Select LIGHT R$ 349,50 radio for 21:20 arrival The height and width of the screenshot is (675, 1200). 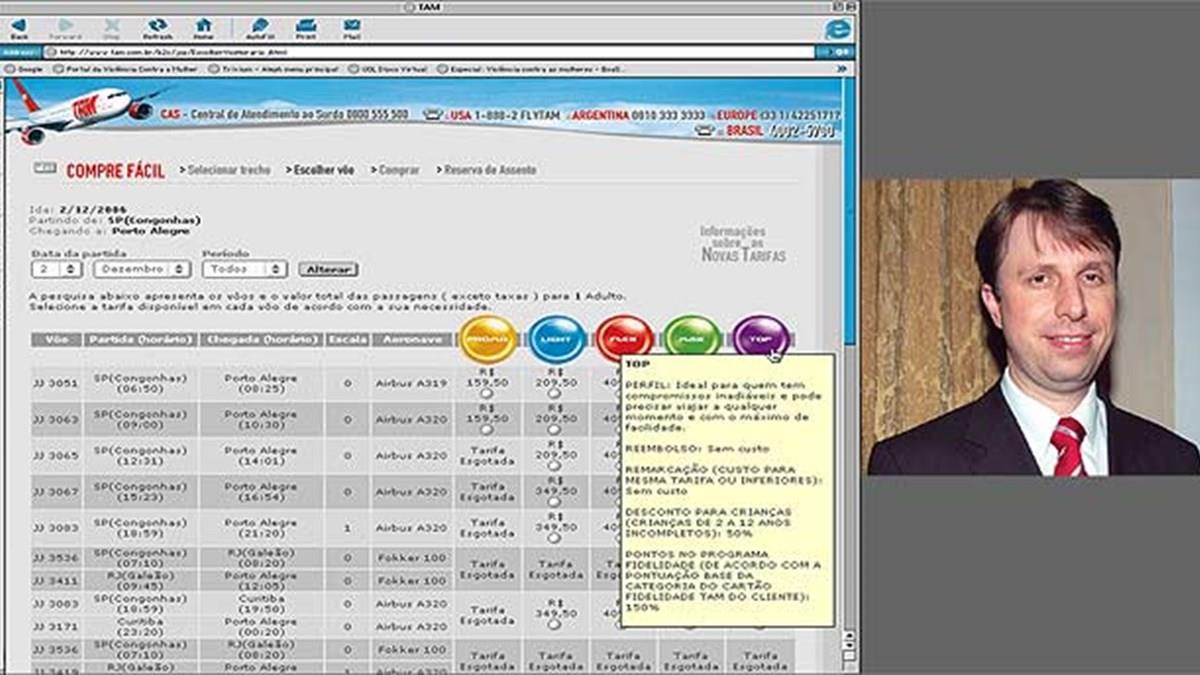tap(555, 538)
